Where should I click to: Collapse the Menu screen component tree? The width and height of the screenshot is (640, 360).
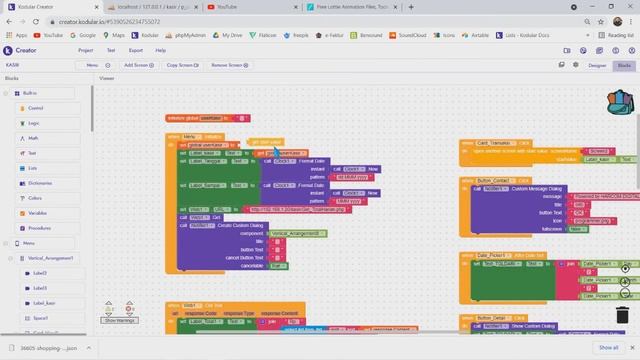6,243
